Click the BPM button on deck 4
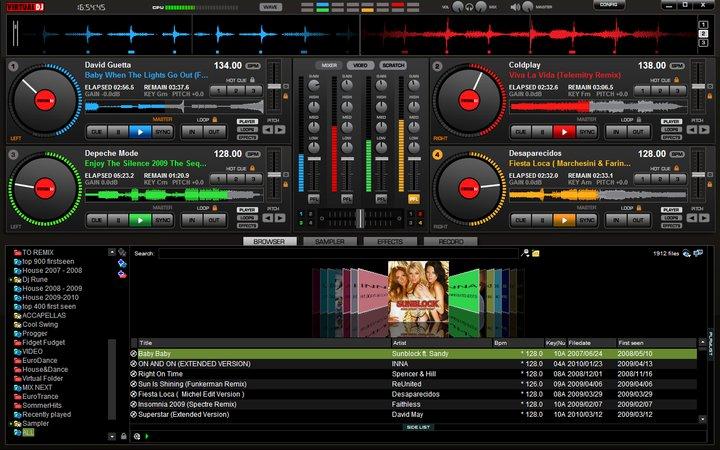Screen dimensions: 720x450 point(678,154)
